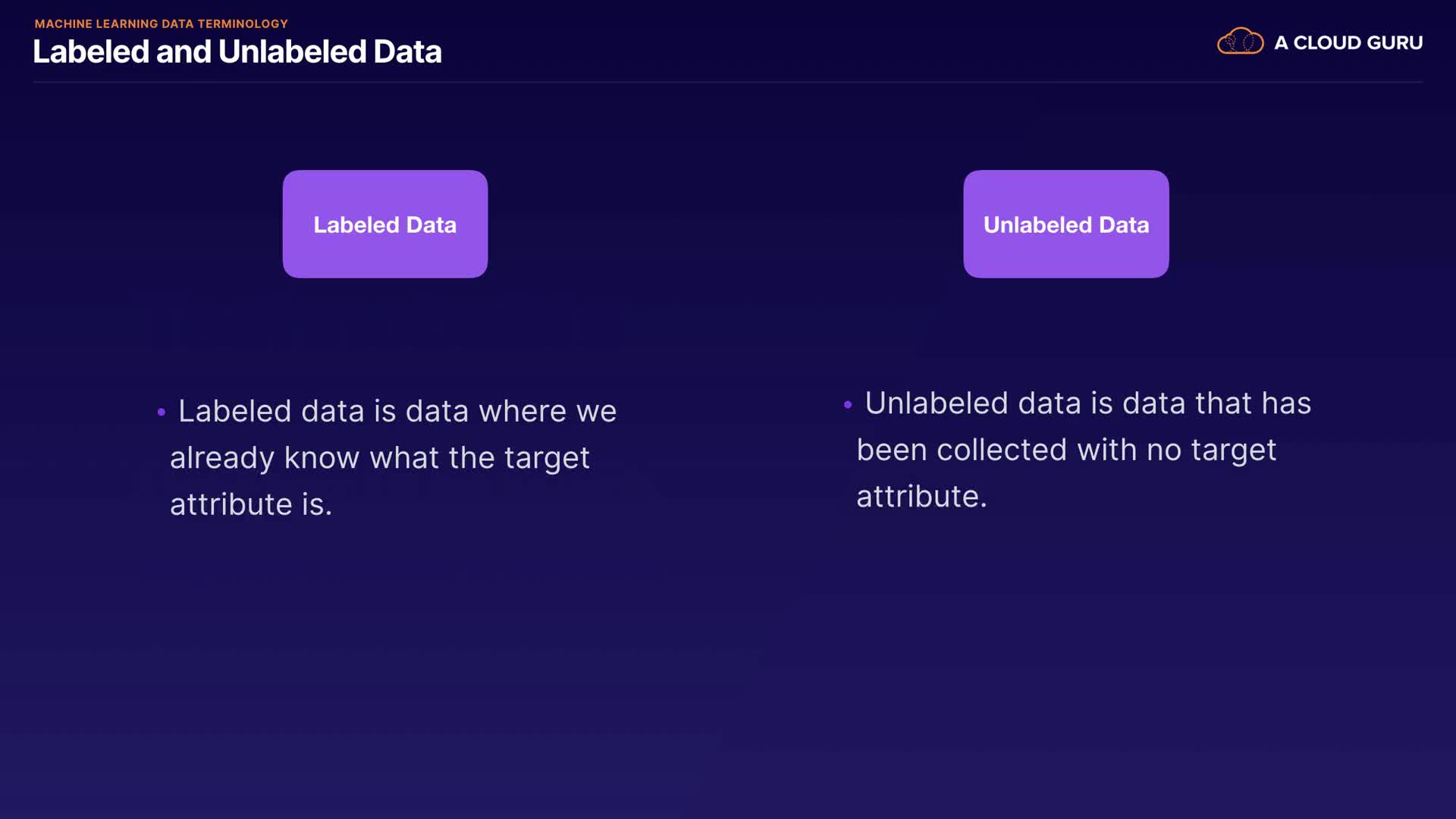This screenshot has width=1456, height=819.
Task: Select the purple "Unlabeled Data" box
Action: 1065,224
